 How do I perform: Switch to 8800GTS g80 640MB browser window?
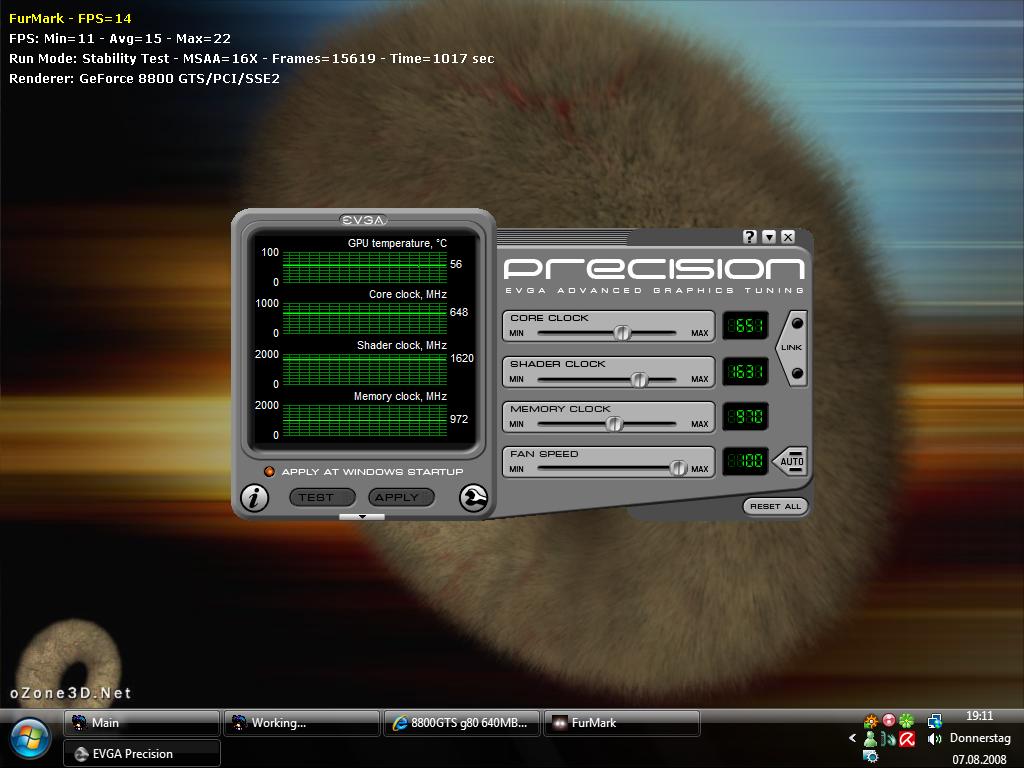click(x=462, y=723)
